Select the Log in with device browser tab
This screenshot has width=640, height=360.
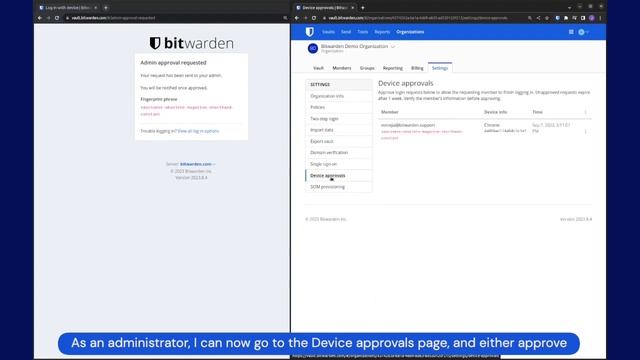tap(68, 8)
